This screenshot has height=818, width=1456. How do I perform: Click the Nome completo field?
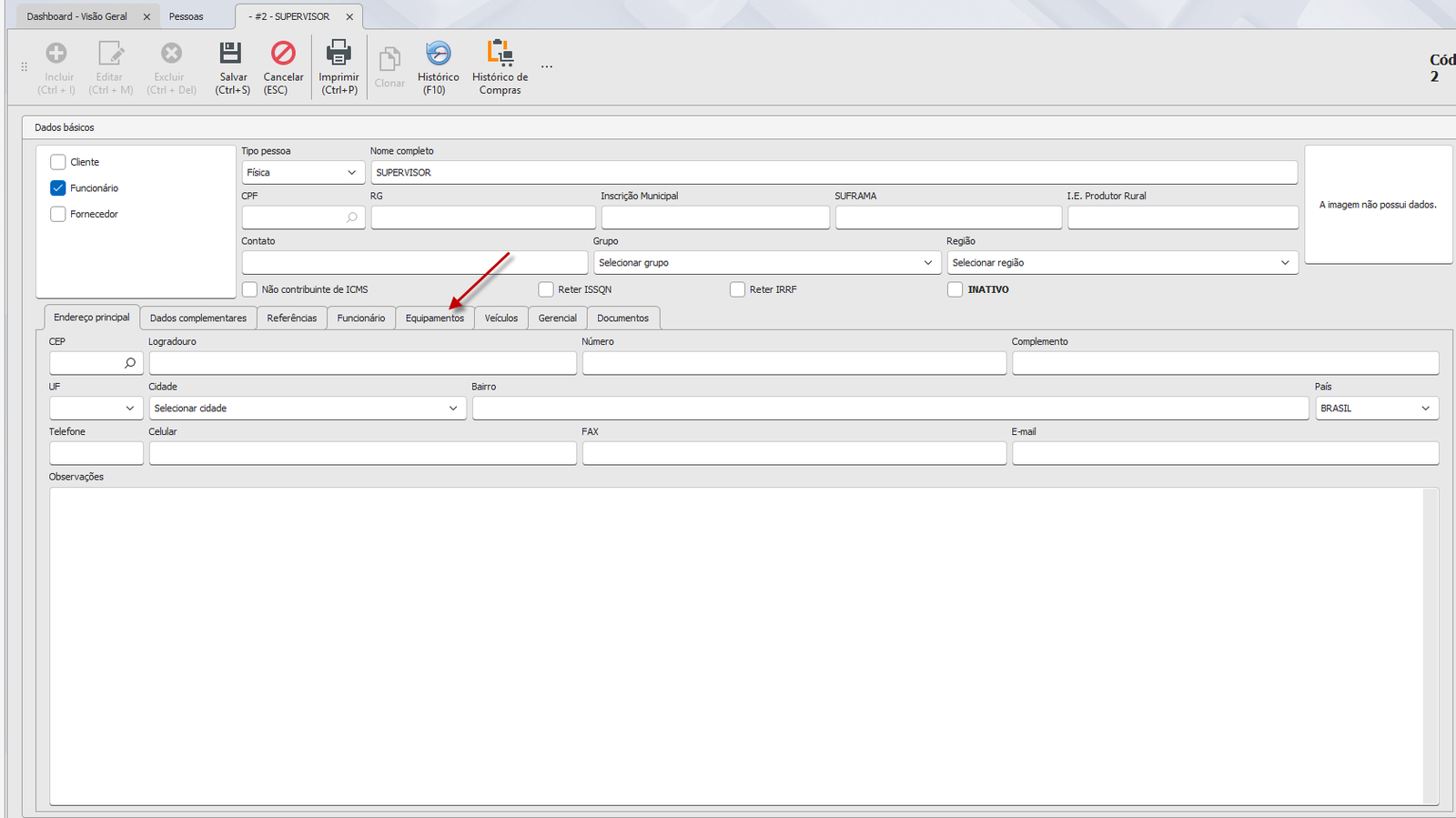[x=834, y=173]
